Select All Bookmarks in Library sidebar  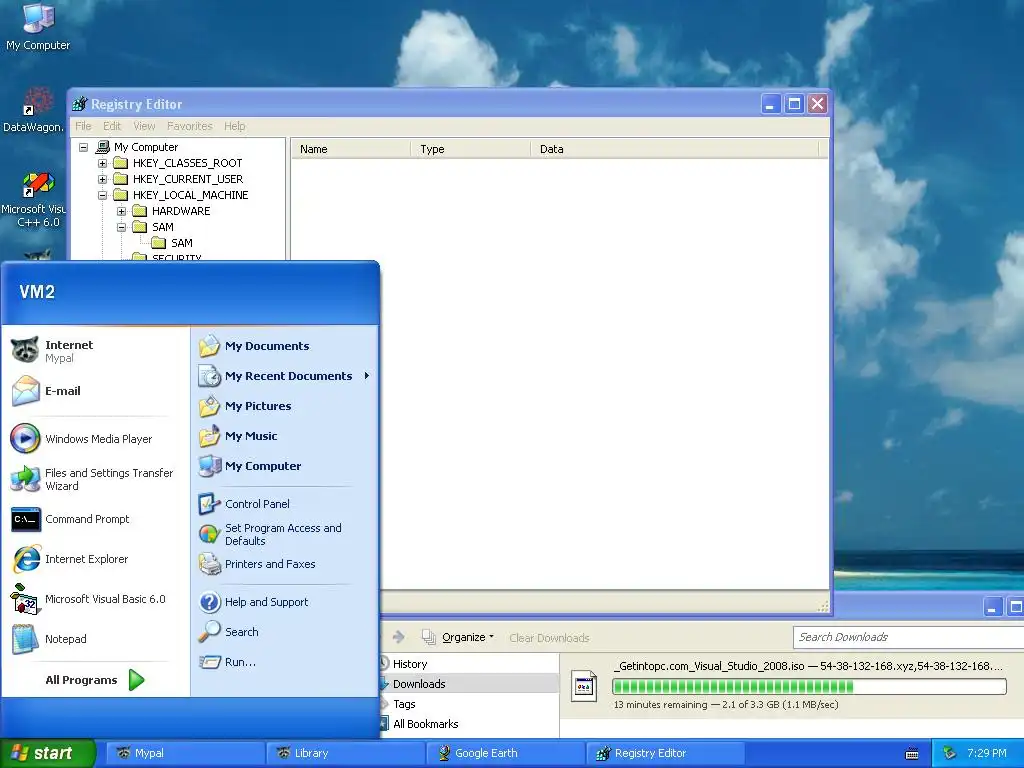468,724
